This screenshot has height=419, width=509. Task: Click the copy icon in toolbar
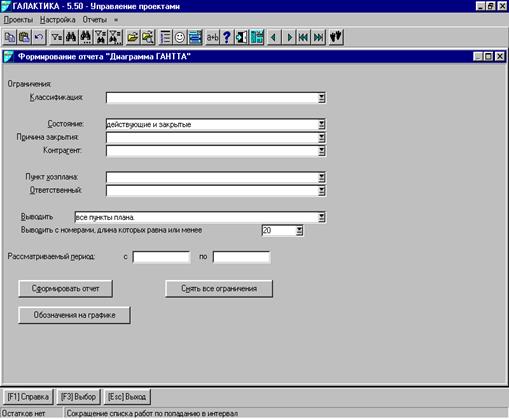click(x=10, y=37)
